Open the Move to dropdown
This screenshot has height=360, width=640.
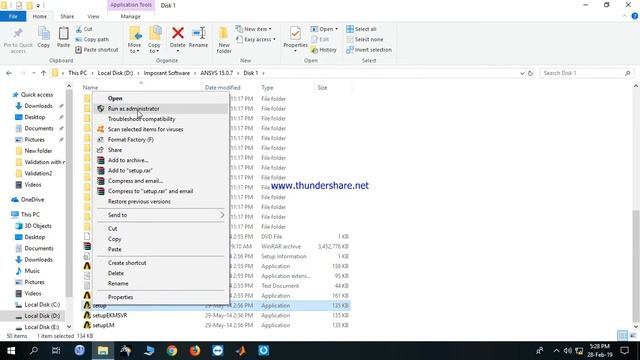tap(135, 48)
